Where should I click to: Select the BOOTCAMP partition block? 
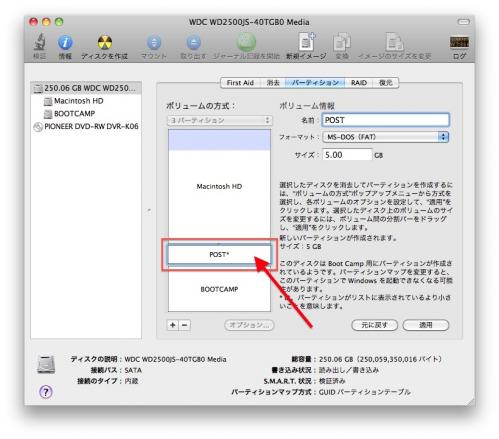click(219, 289)
